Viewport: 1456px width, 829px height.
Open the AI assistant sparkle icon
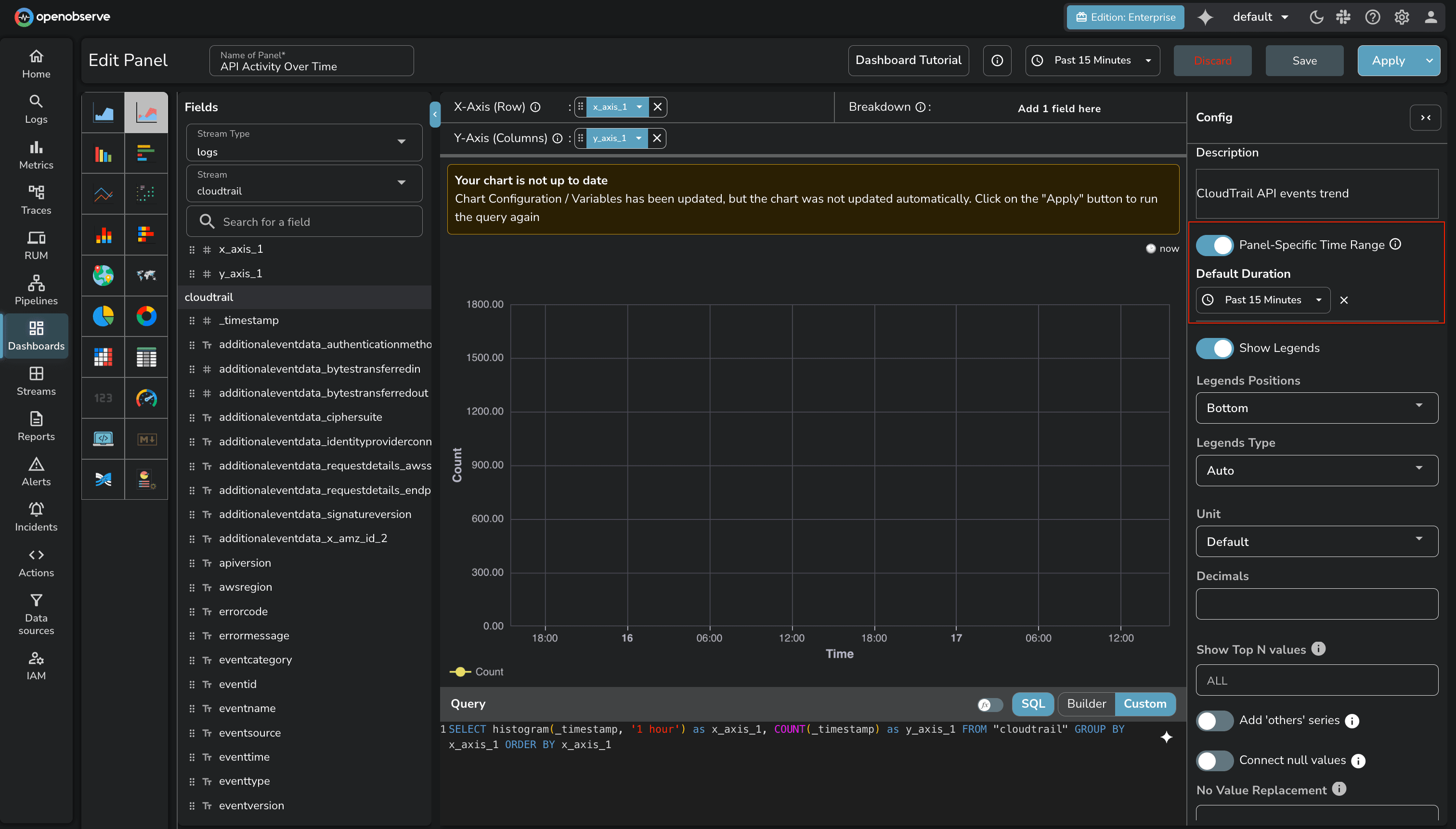[1205, 17]
